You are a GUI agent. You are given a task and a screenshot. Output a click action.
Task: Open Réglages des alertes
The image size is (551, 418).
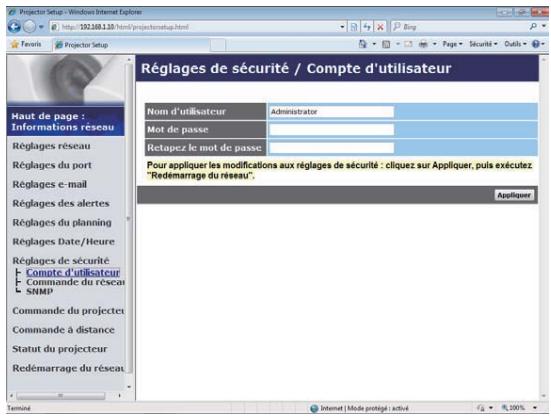(61, 203)
